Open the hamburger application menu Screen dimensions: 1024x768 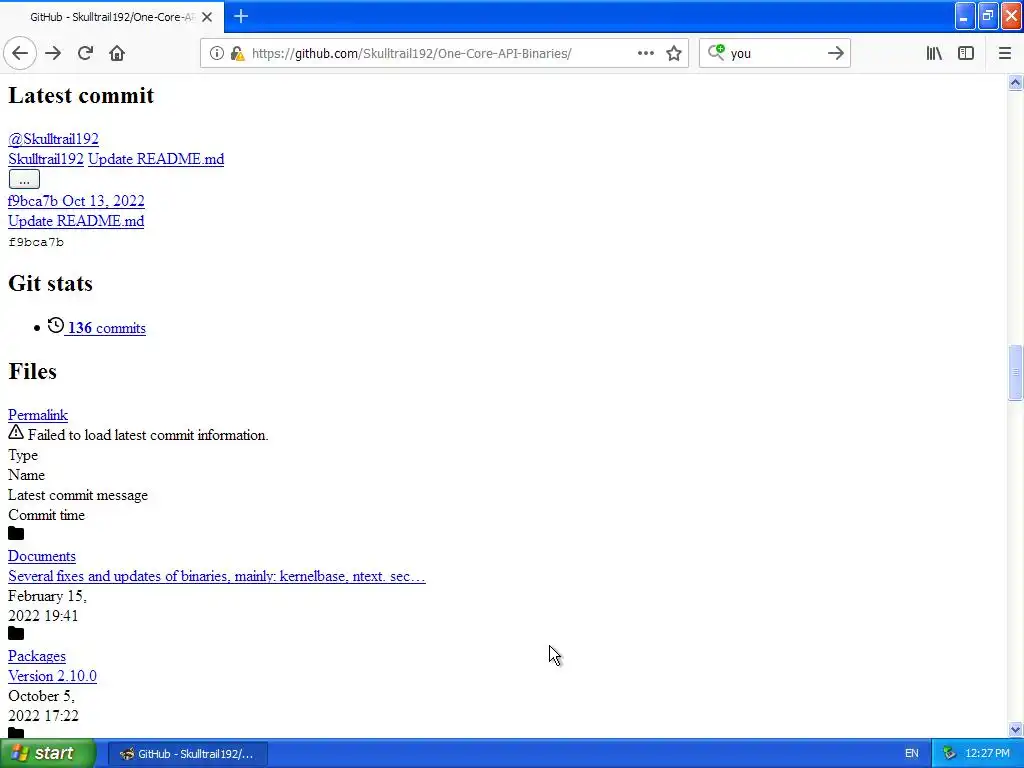click(1005, 54)
